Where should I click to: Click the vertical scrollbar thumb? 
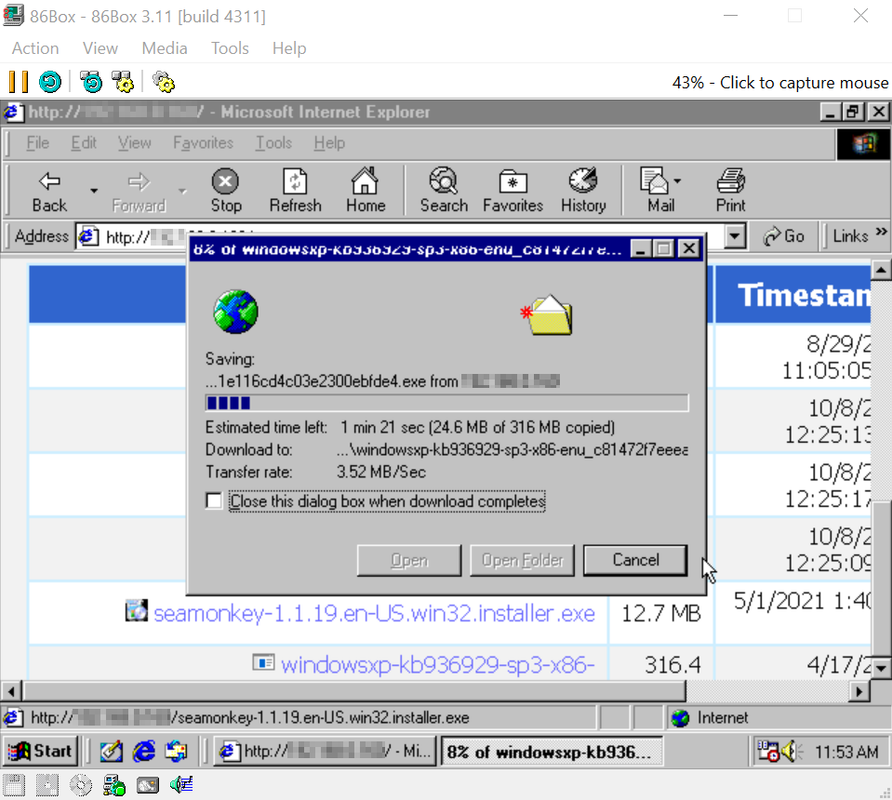(881, 578)
